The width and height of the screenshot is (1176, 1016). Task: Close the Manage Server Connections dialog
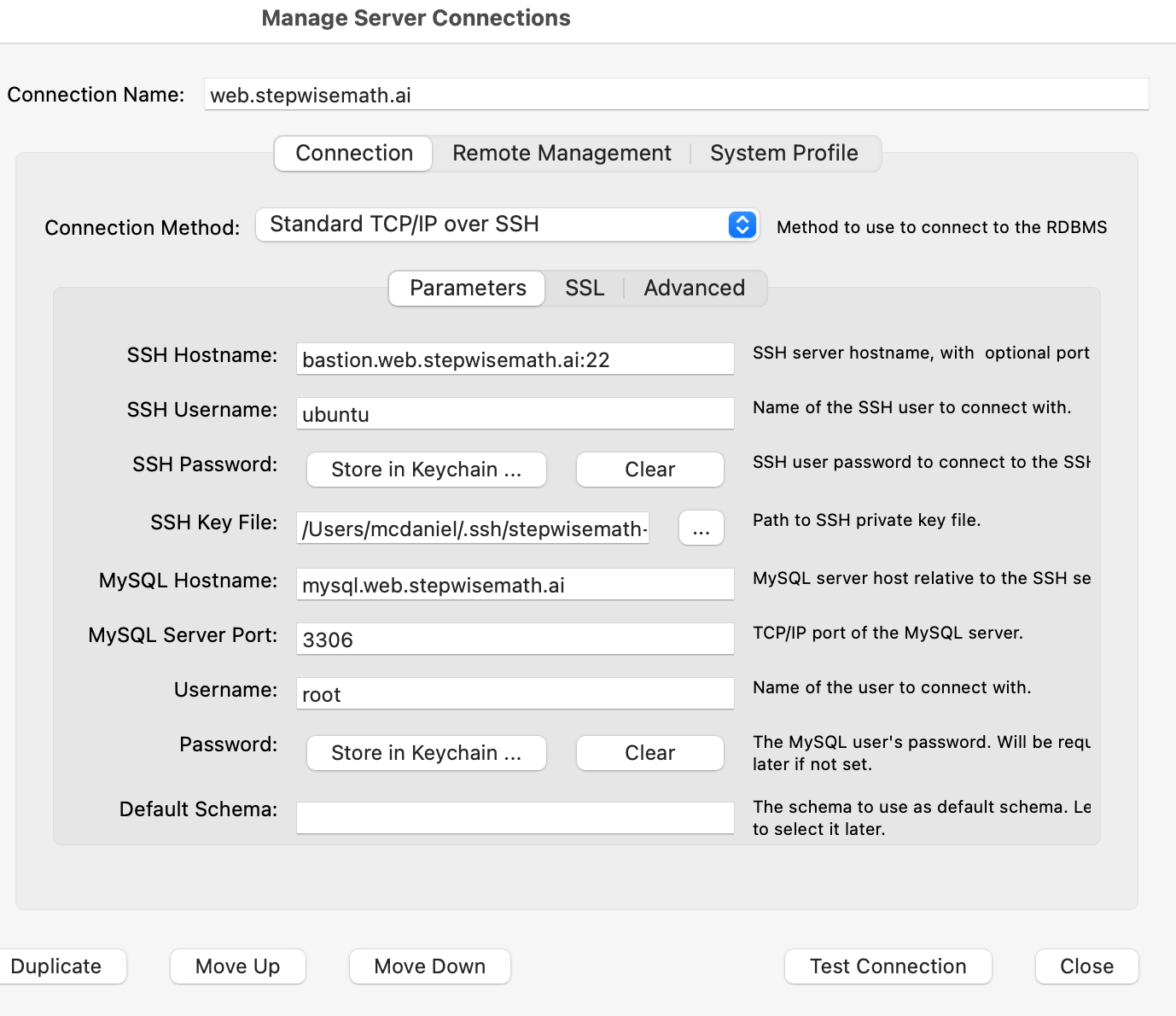pyautogui.click(x=1087, y=966)
